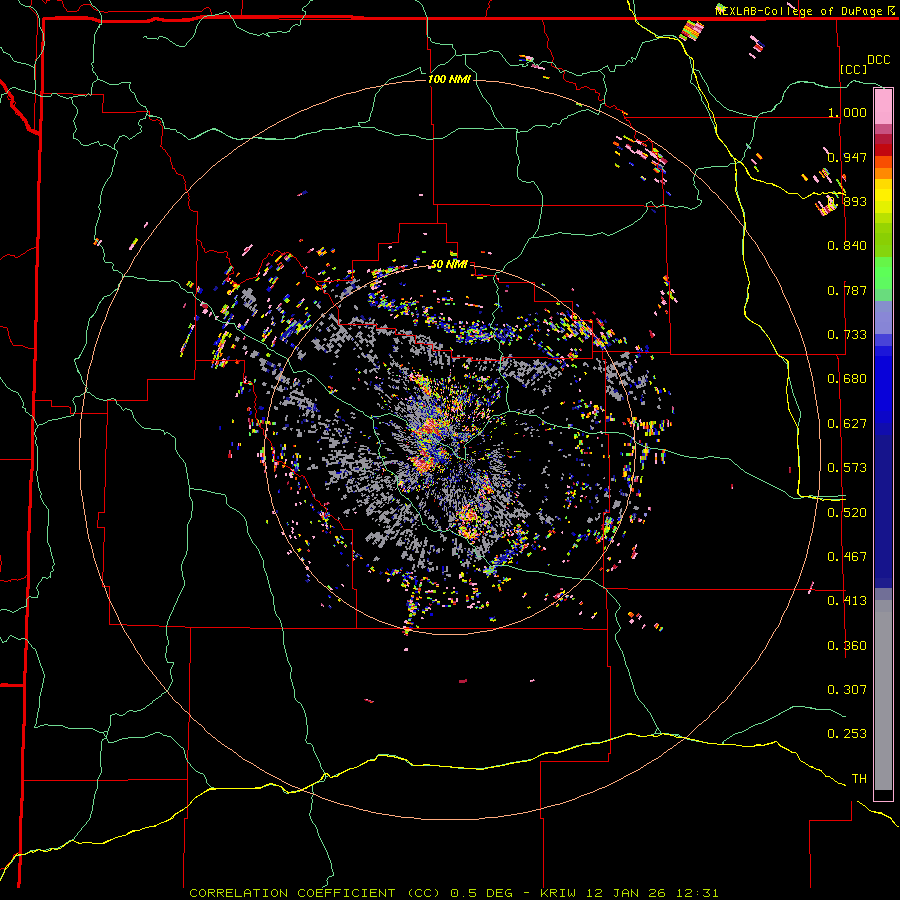This screenshot has height=900, width=900.
Task: Click the 1.000 value on the color scale
Action: pos(847,112)
